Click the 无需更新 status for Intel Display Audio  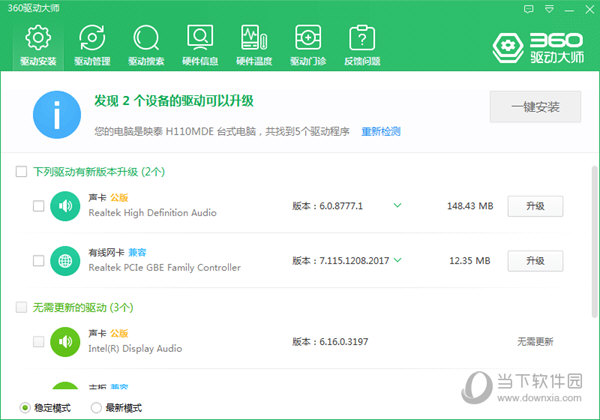(535, 342)
